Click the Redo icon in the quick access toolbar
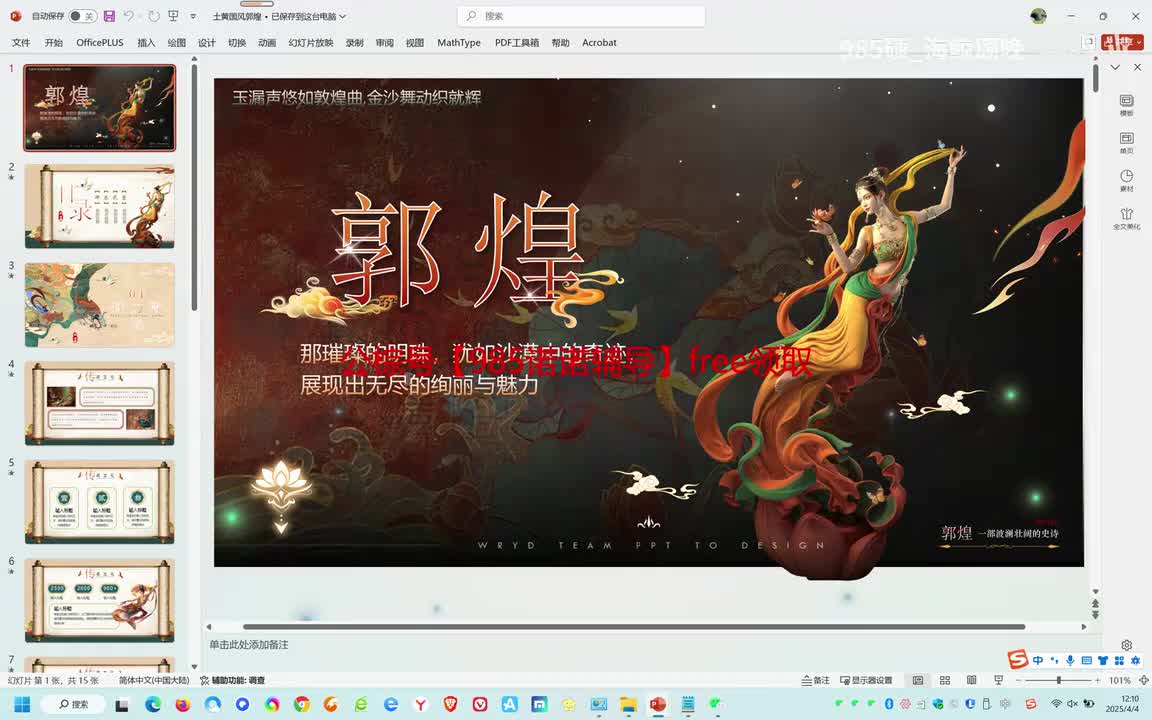The width and height of the screenshot is (1152, 720). [x=153, y=16]
